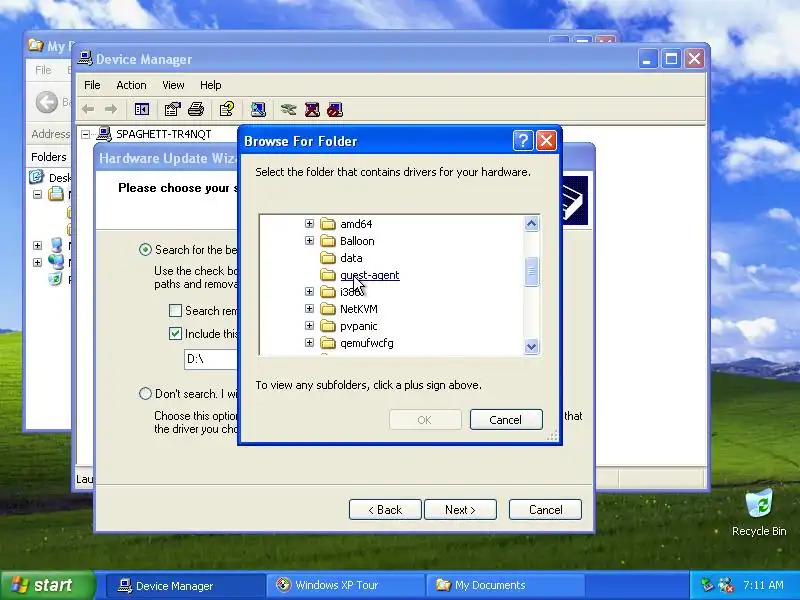Switch to Windows XP Tour taskbar item
The image size is (800, 600).
(x=345, y=585)
